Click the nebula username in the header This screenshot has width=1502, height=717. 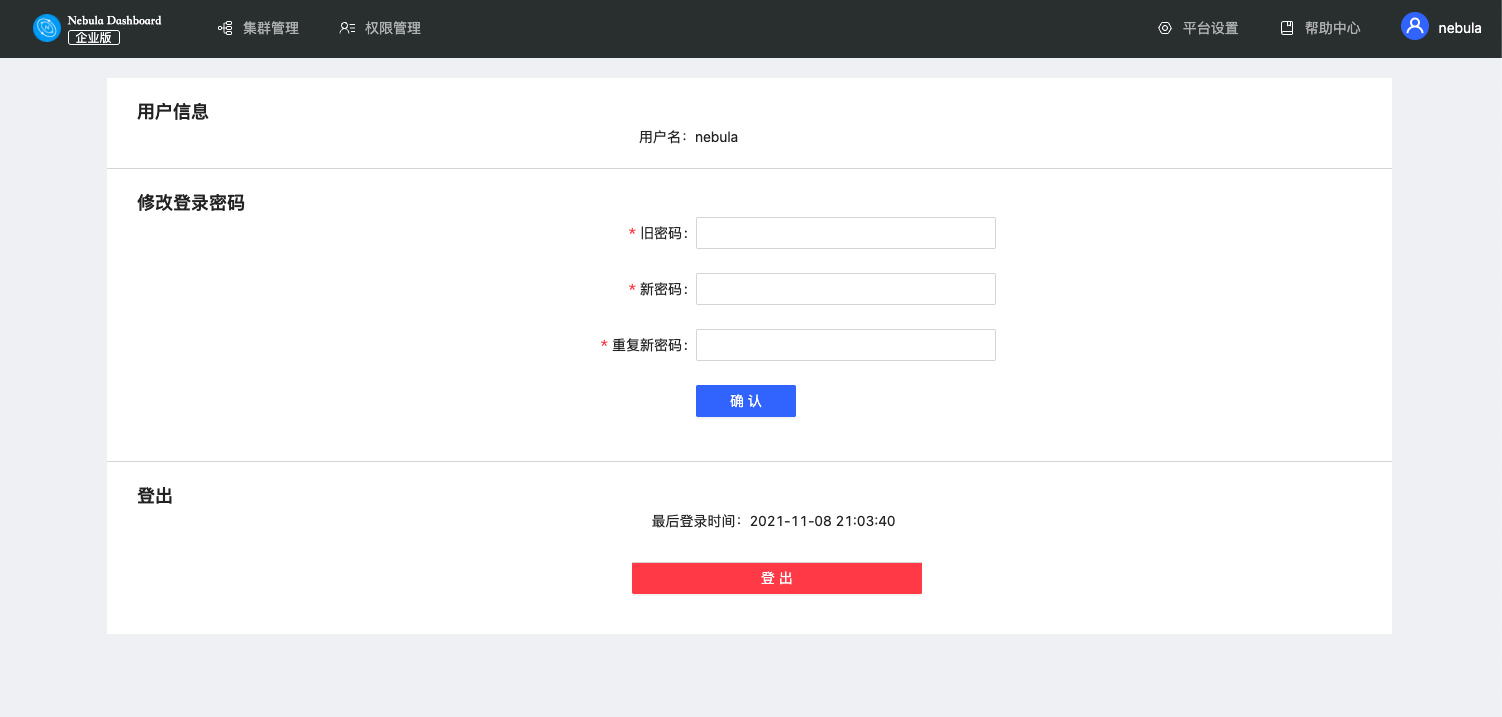[1459, 28]
